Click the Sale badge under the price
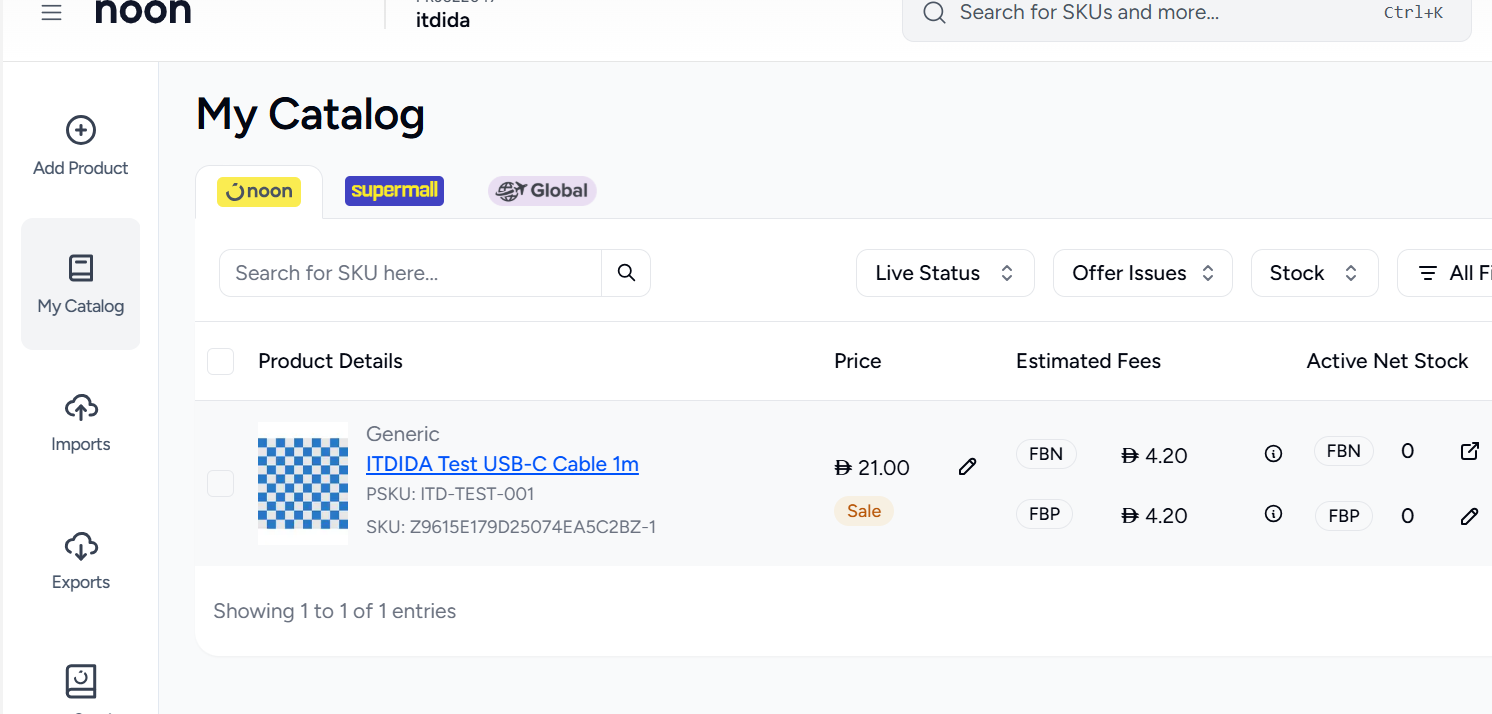Viewport: 1492px width, 714px height. tap(864, 511)
